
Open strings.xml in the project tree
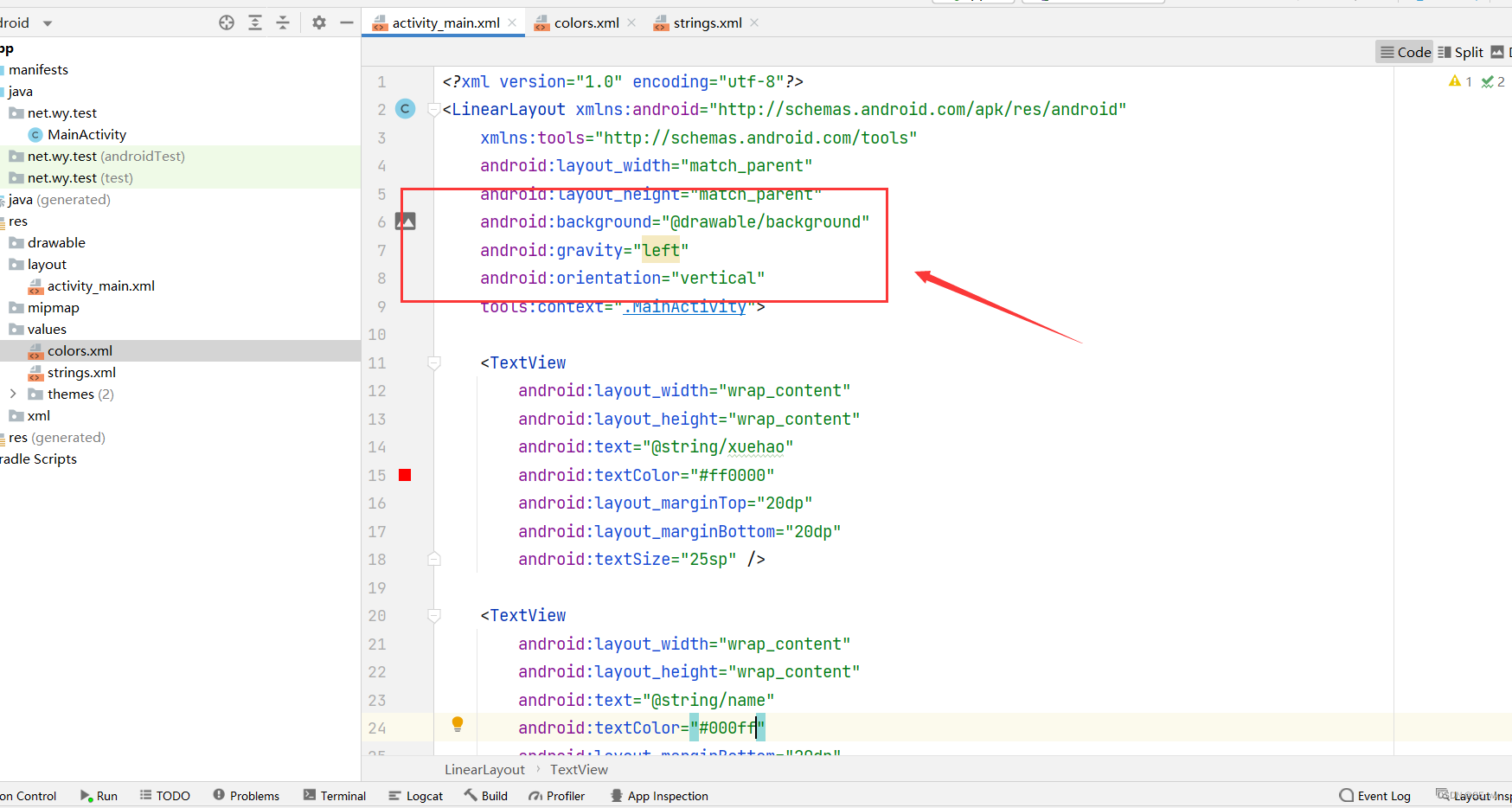pyautogui.click(x=81, y=373)
